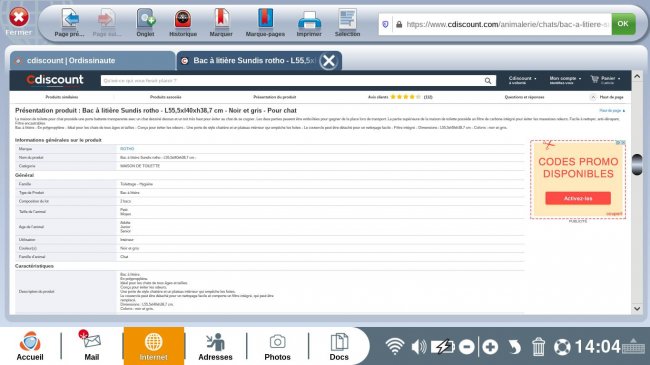Screen dimensions: 650x365
Task: Zoom in with the plus icon
Action: click(x=490, y=347)
